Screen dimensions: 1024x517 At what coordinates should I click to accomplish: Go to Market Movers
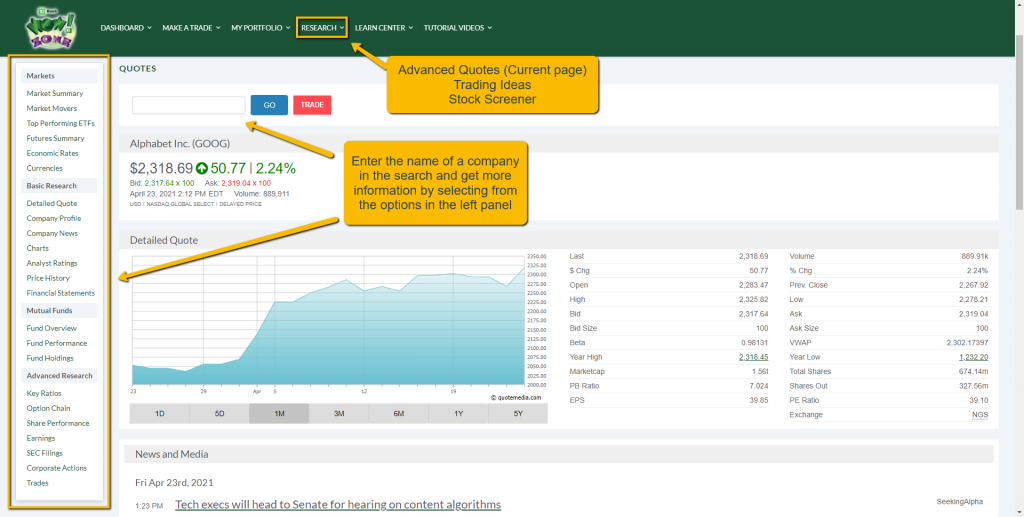[52, 108]
